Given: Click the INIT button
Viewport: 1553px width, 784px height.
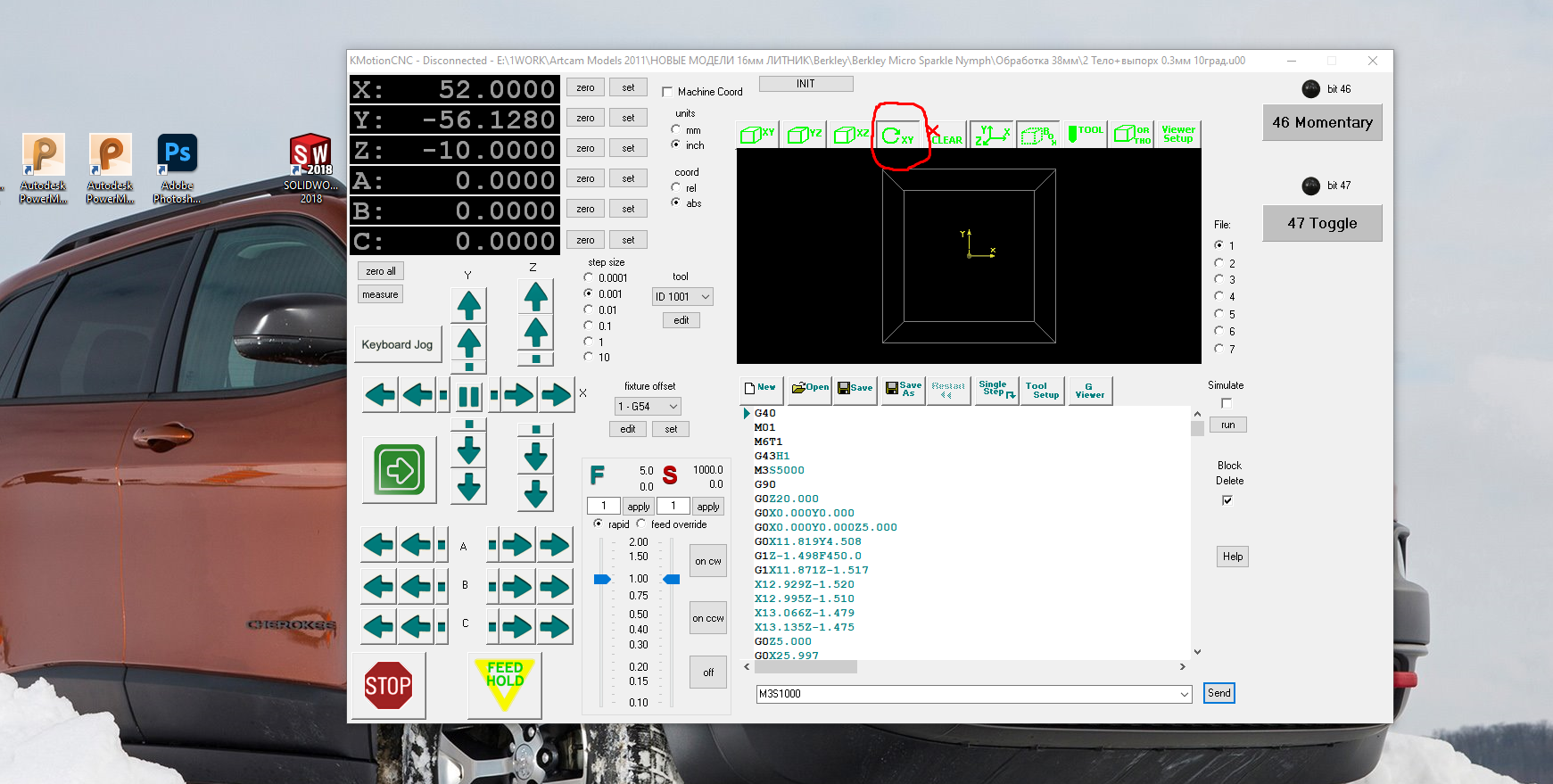Looking at the screenshot, I should click(805, 84).
